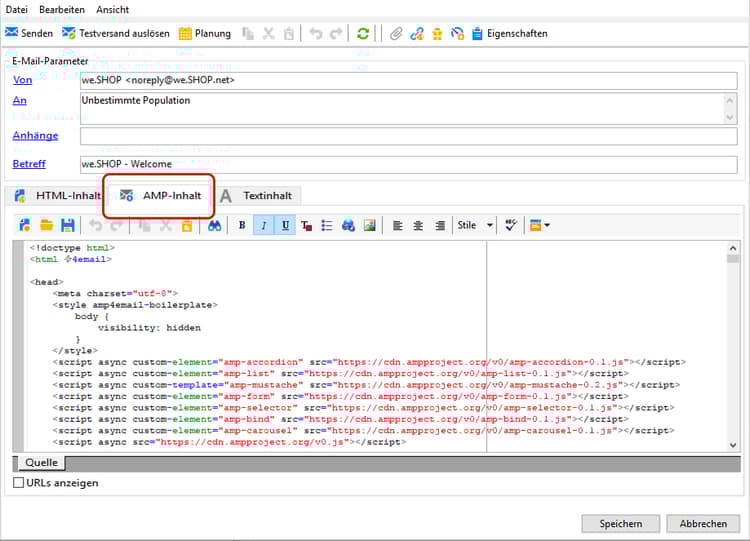This screenshot has width=750, height=541.
Task: Switch to the AMP-Inhalt tab
Action: point(160,196)
